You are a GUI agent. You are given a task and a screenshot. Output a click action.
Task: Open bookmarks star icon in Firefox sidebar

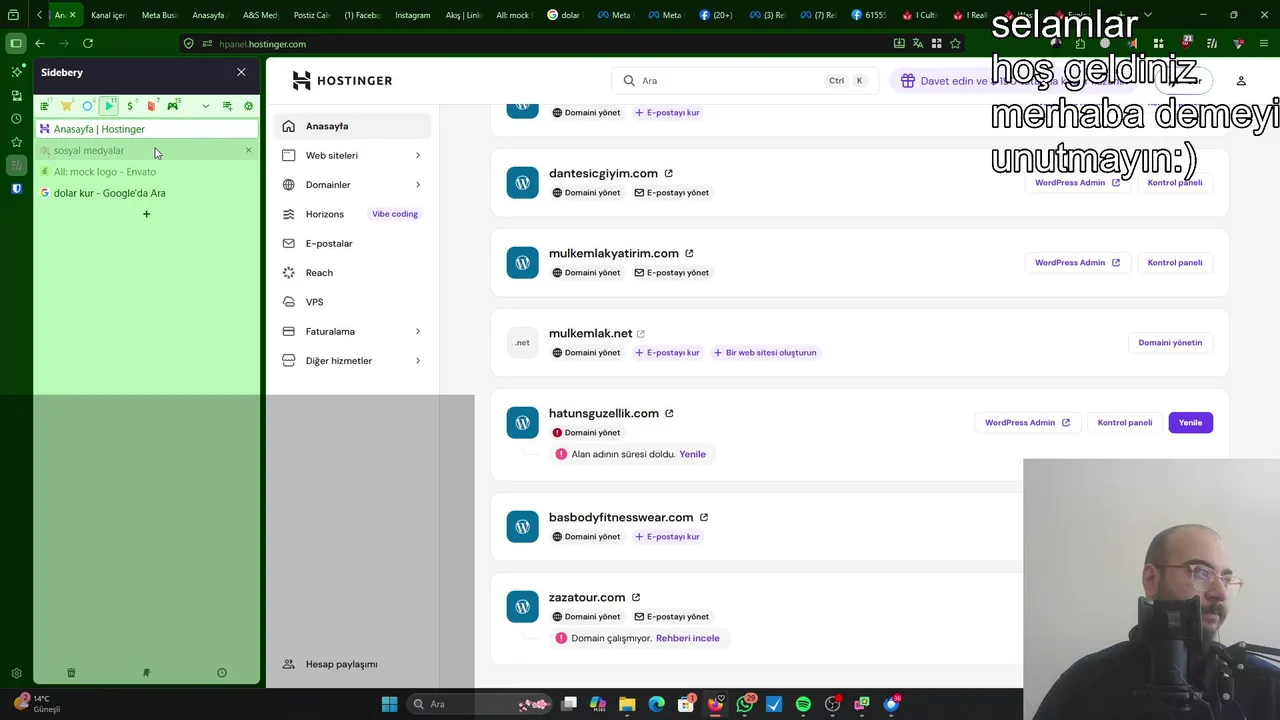(x=16, y=142)
